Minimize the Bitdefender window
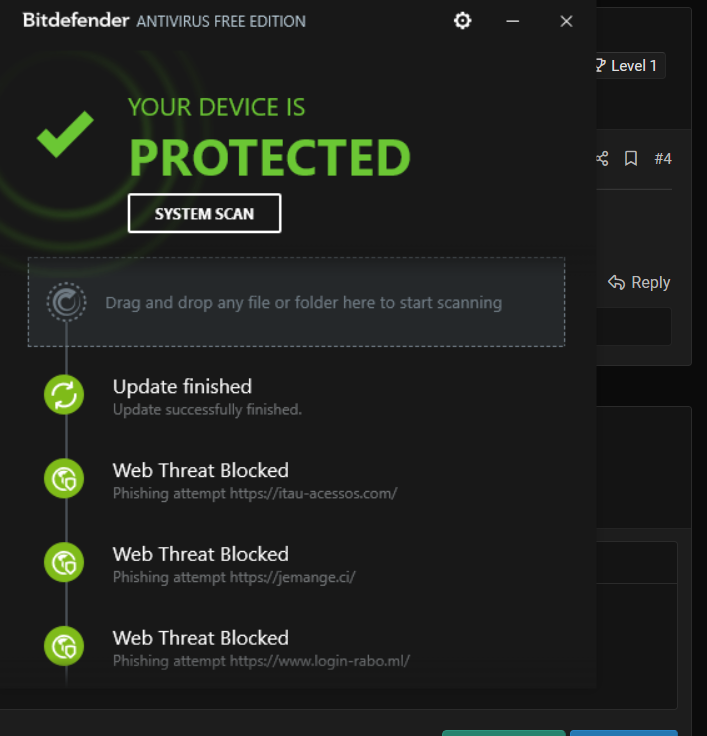This screenshot has width=707, height=736. 513,21
